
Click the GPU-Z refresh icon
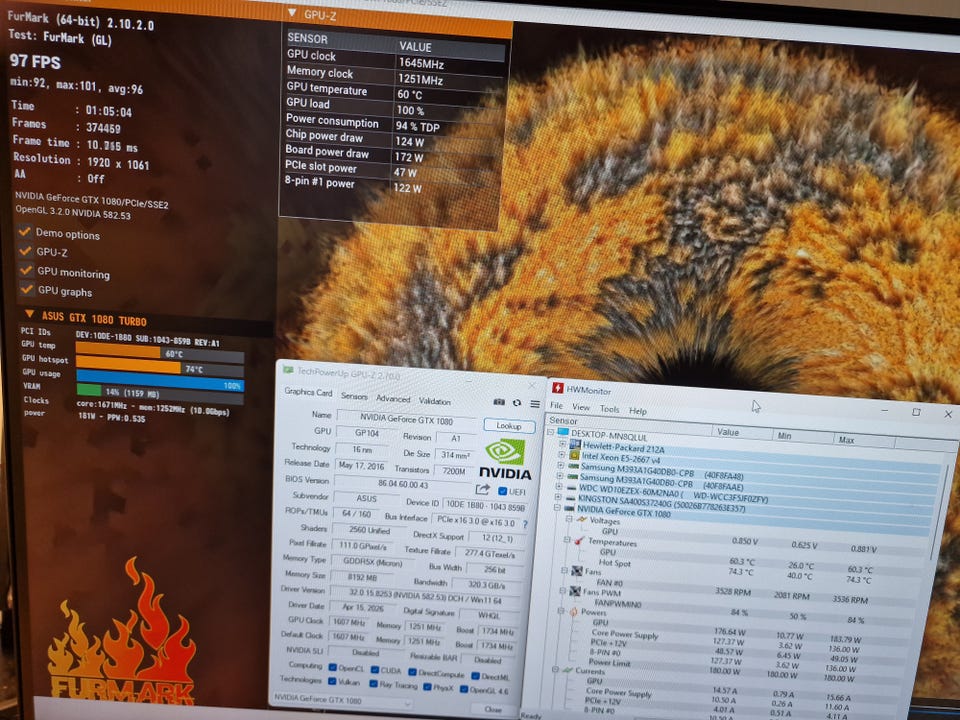tap(517, 403)
